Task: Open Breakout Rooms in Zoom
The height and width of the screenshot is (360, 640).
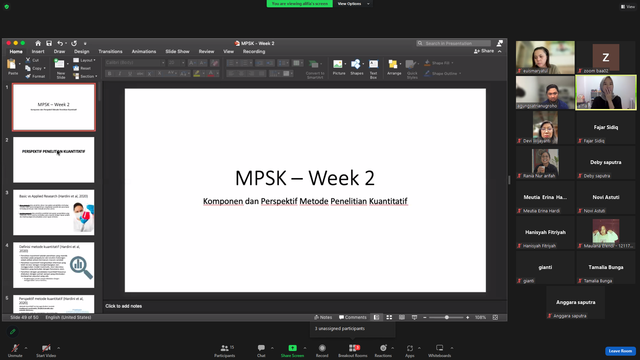Action: (x=353, y=351)
